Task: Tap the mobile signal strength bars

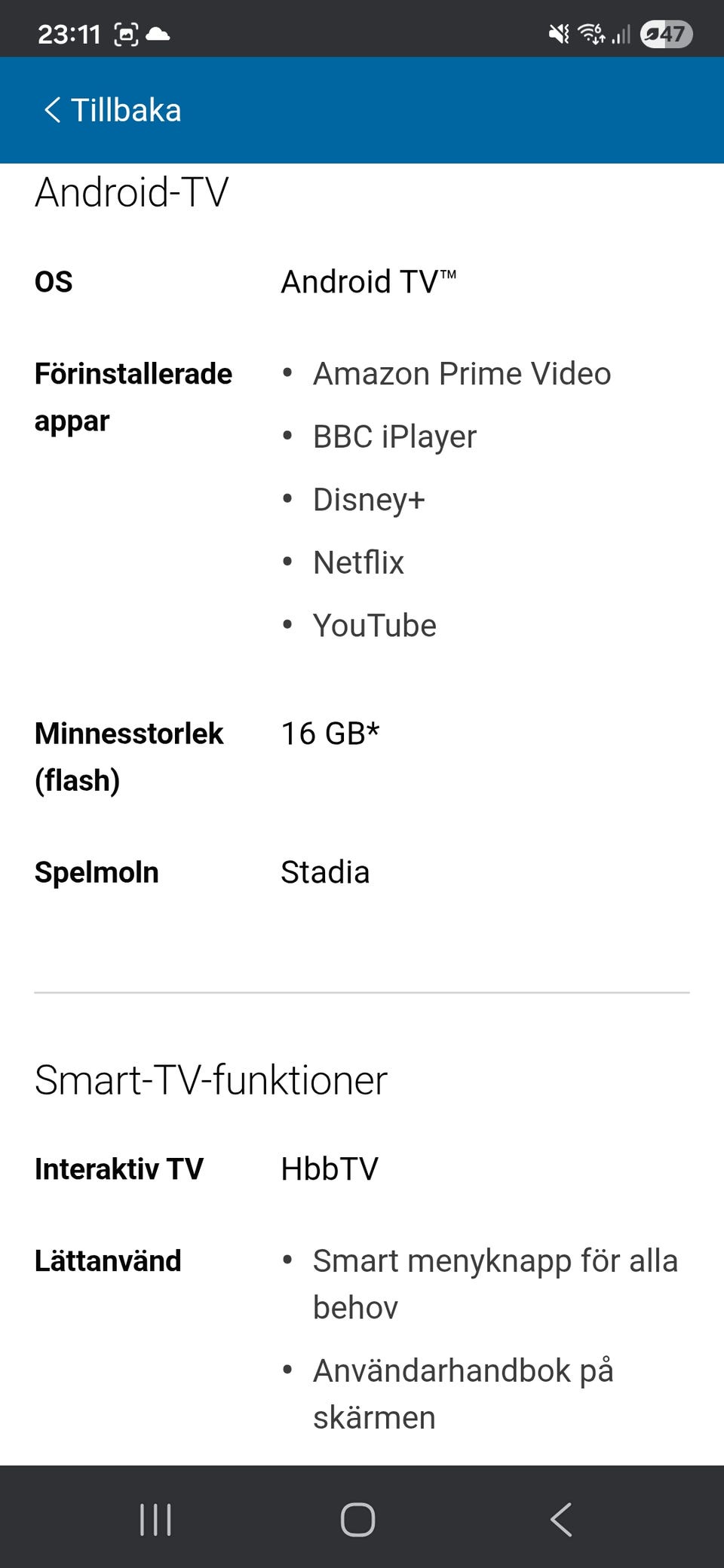Action: point(621,34)
